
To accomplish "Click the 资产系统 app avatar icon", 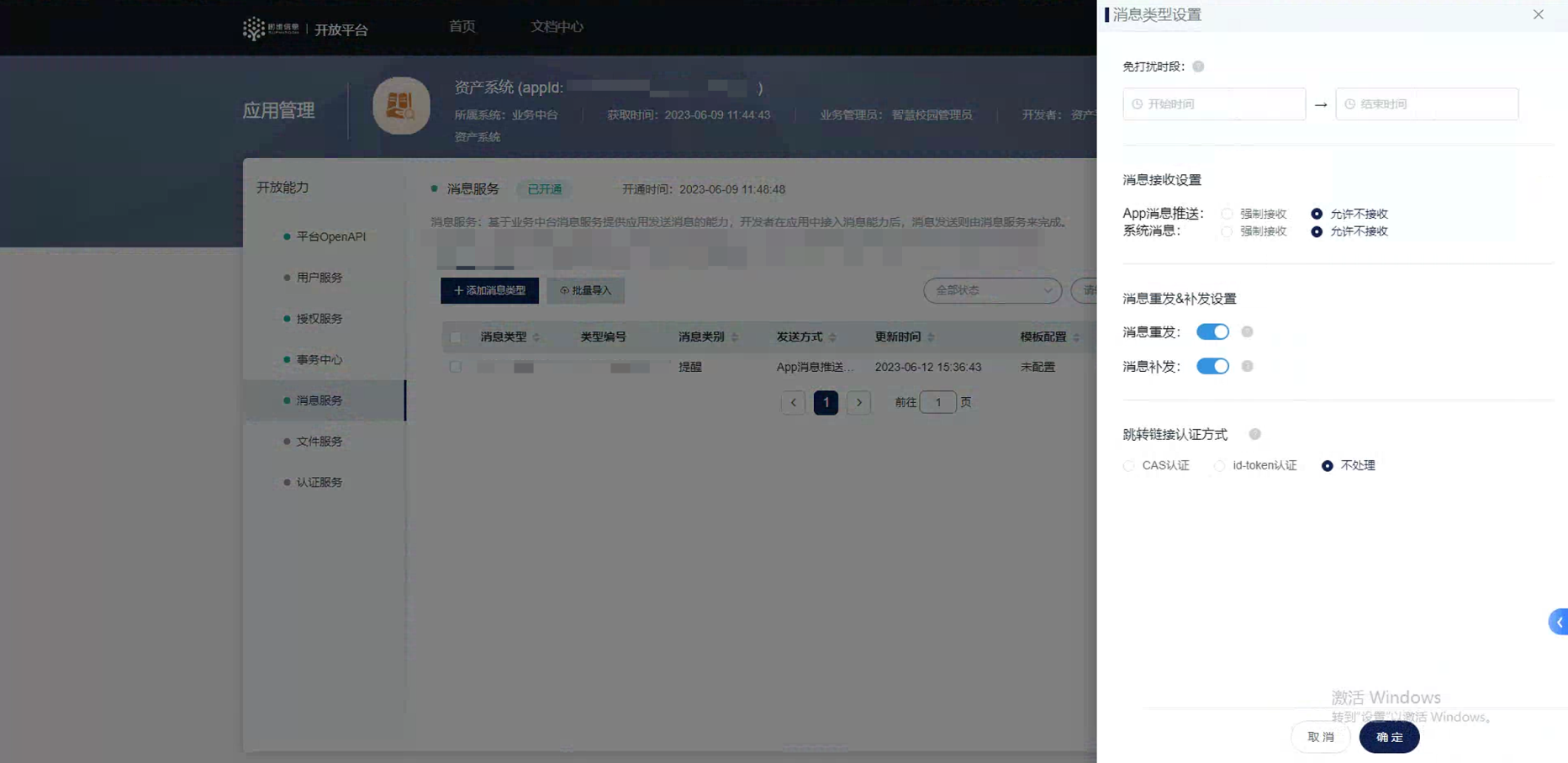I will (401, 106).
